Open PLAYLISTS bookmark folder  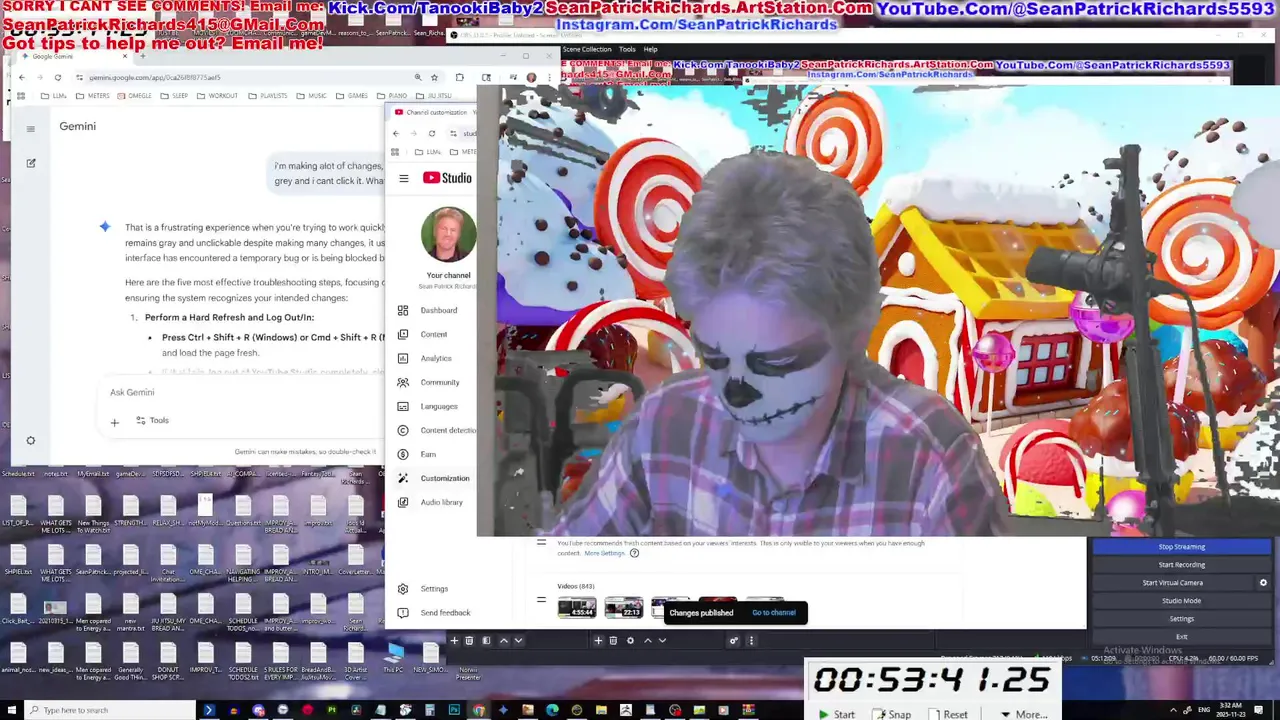[267, 96]
